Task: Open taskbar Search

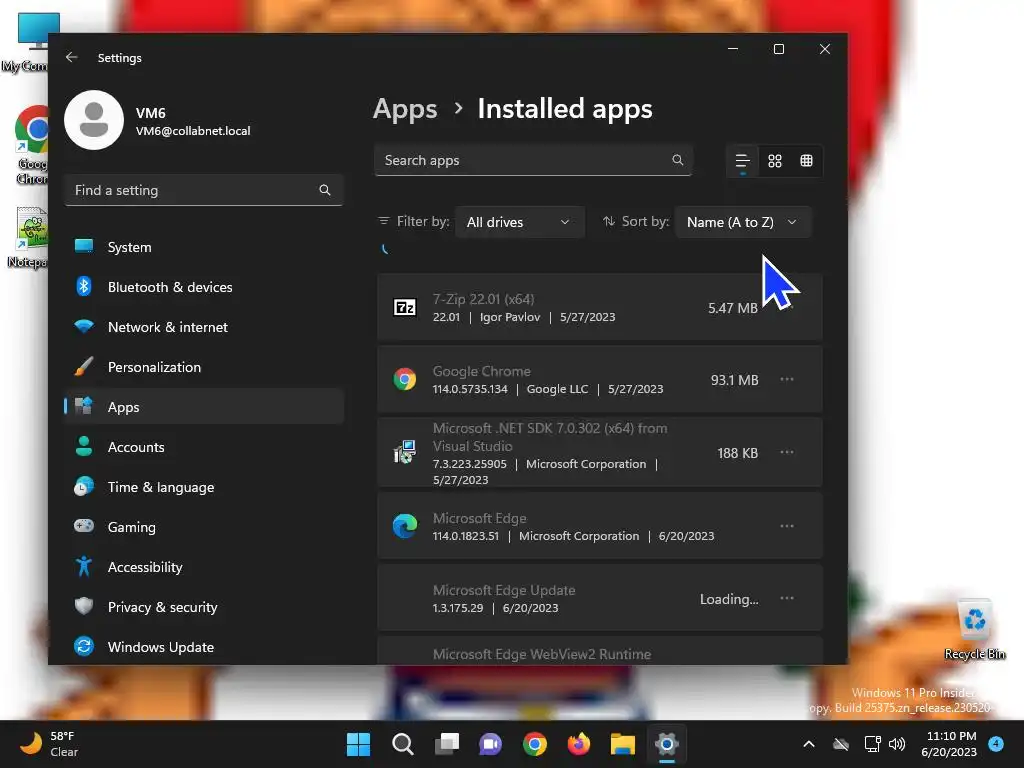Action: point(402,744)
